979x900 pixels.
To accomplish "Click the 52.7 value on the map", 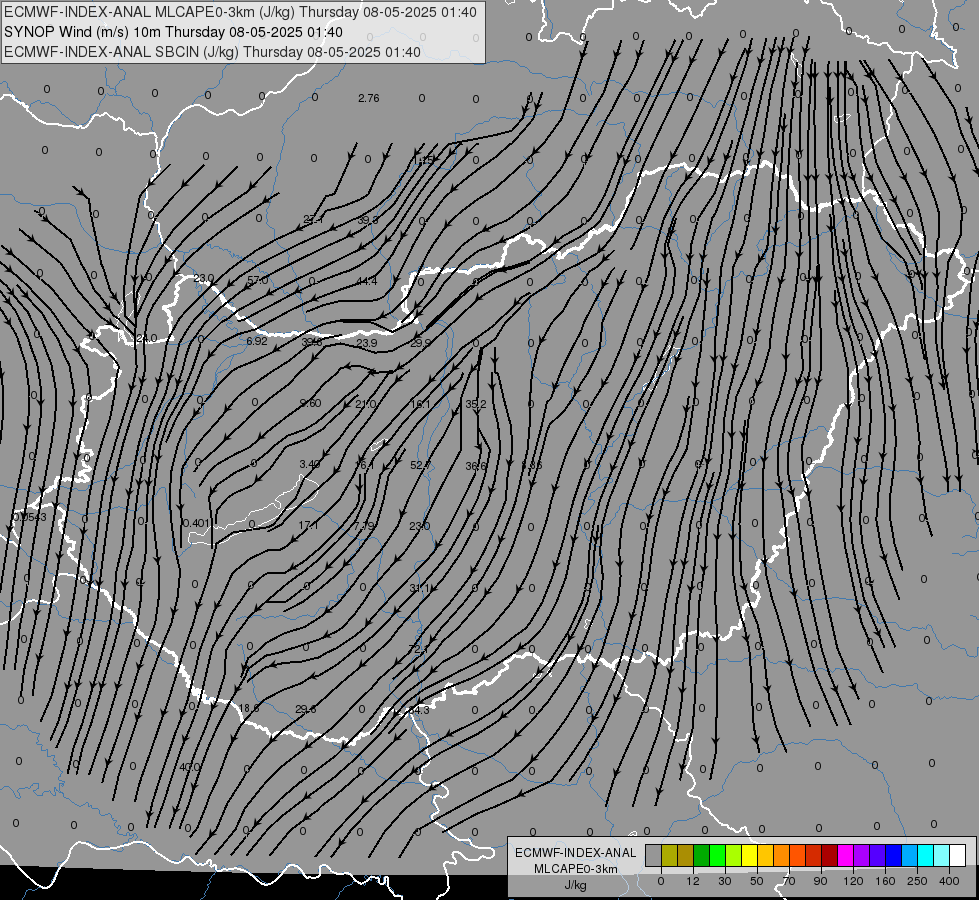I will 420,465.
